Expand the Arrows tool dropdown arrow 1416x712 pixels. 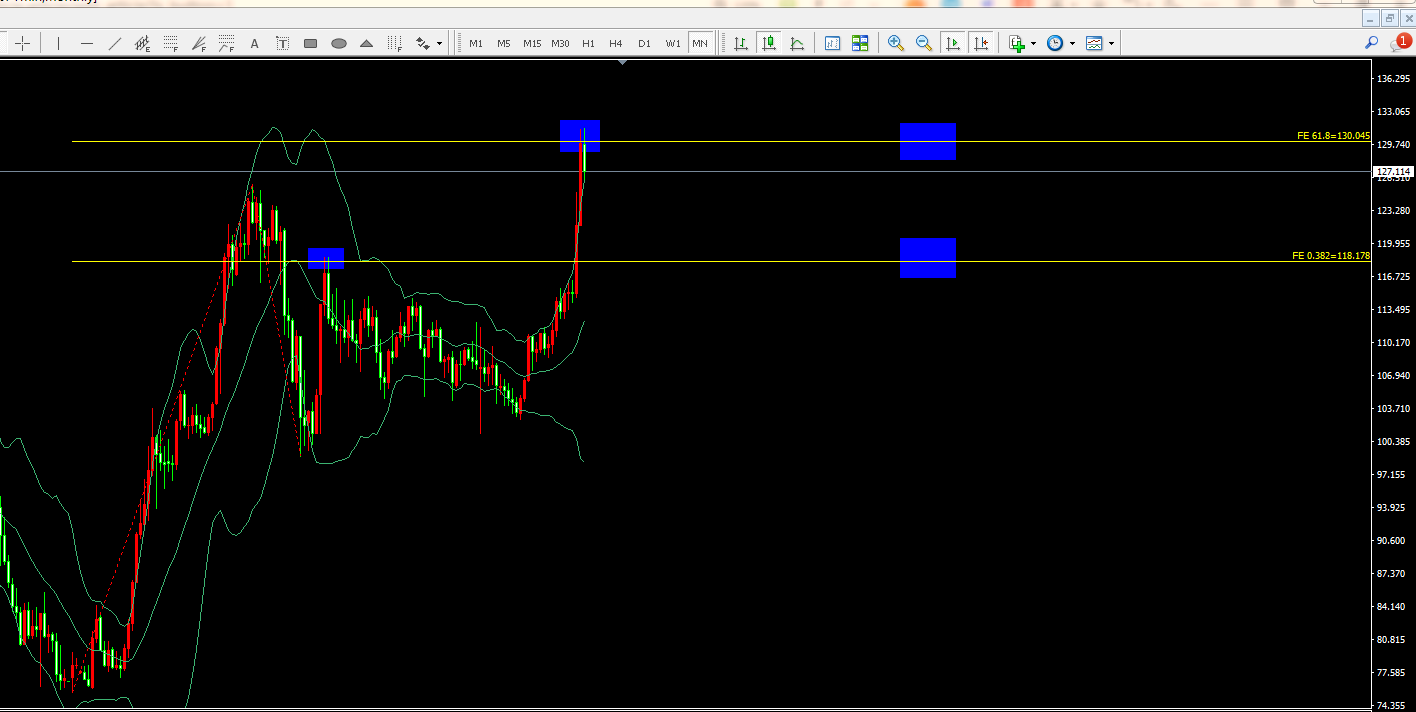[x=439, y=43]
